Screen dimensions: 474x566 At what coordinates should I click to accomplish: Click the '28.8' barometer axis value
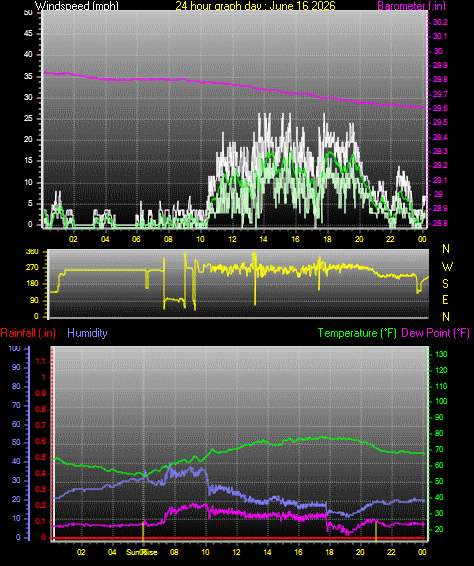[x=440, y=223]
